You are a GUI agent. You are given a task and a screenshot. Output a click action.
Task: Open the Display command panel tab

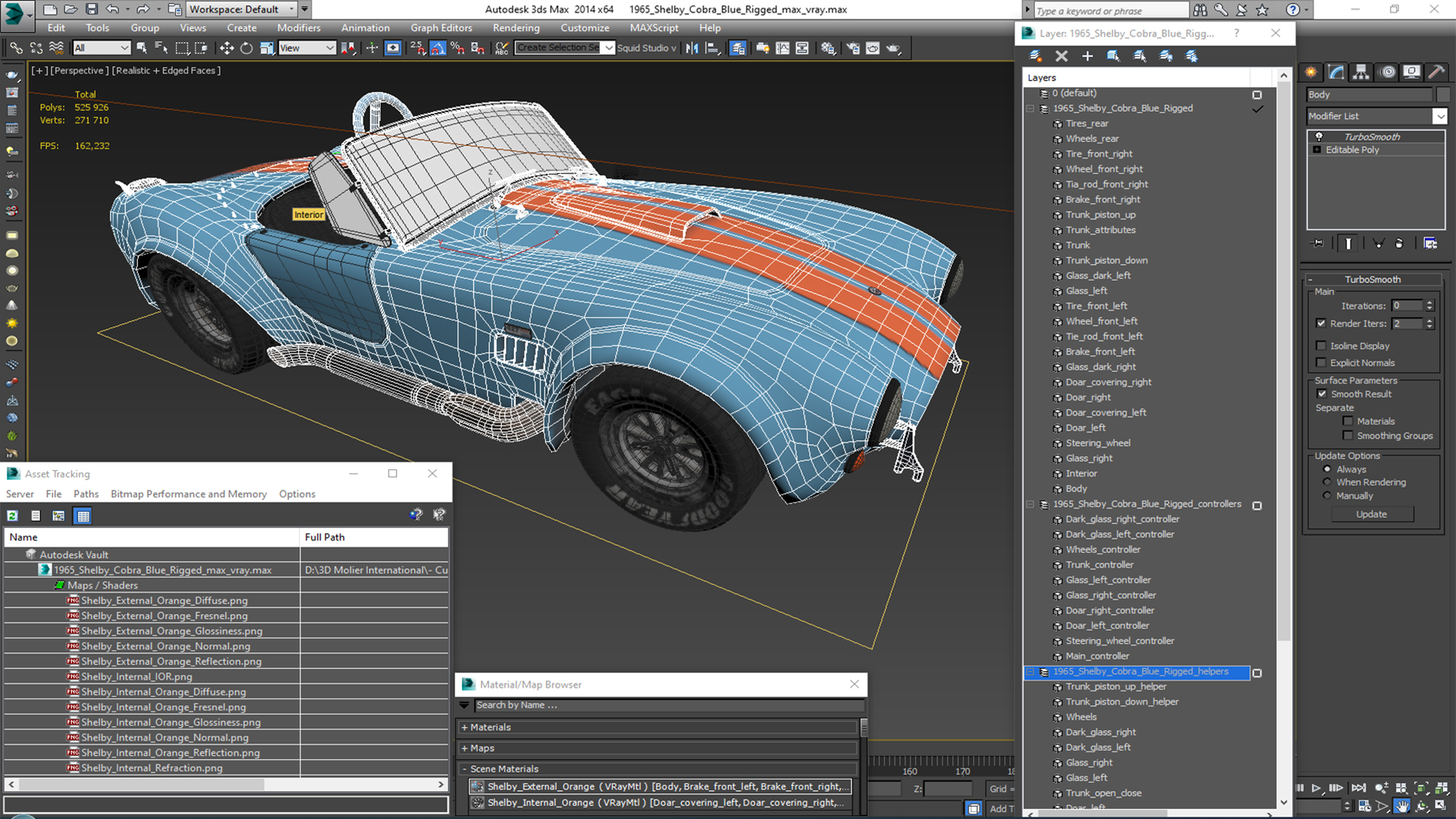[x=1412, y=72]
